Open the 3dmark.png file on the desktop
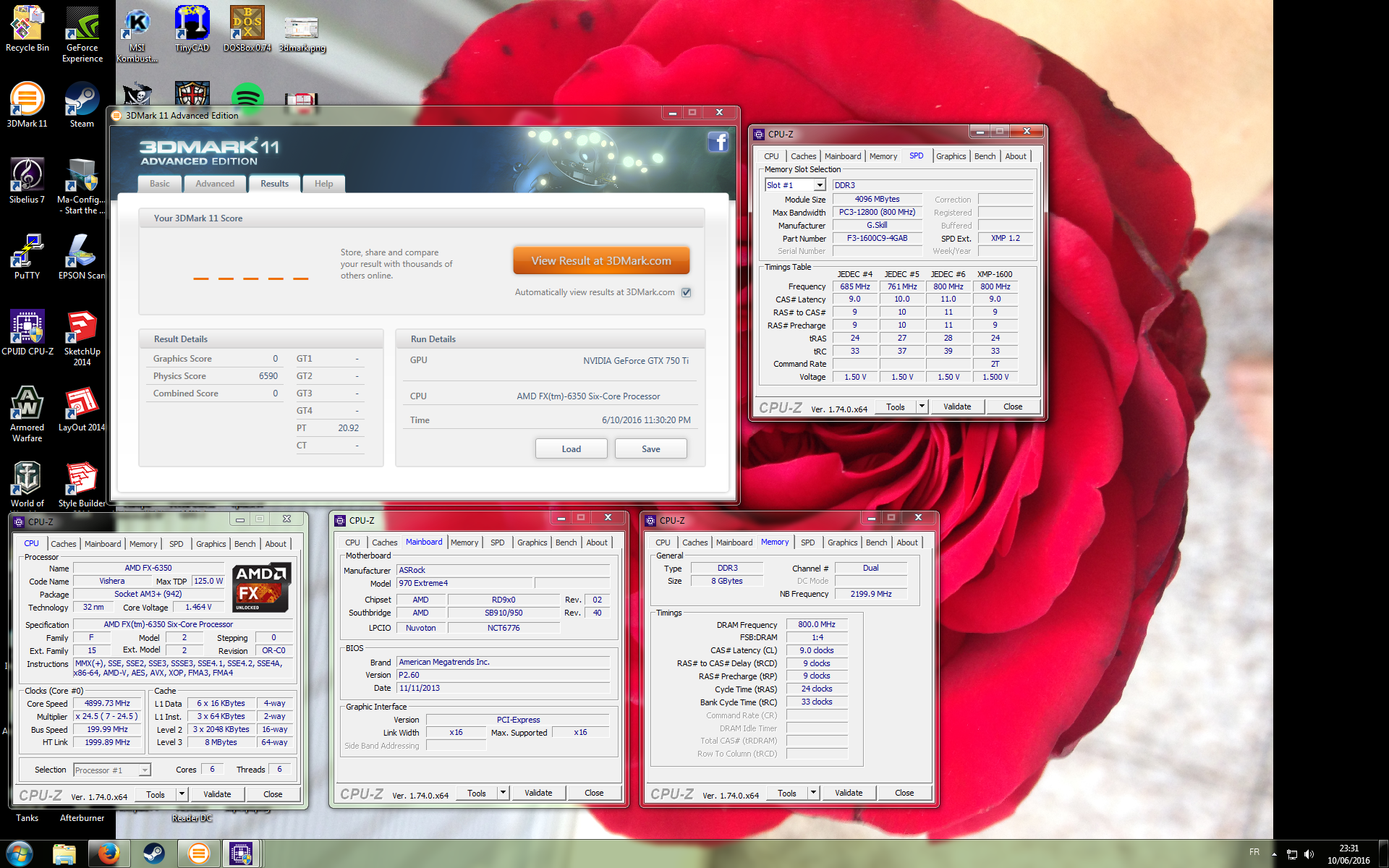Image resolution: width=1389 pixels, height=868 pixels. (x=302, y=34)
